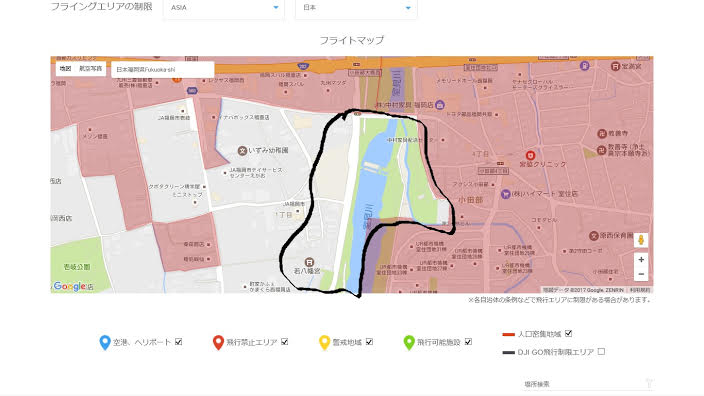Click the 飛行可能施設 legend label
This screenshot has width=704, height=396.
click(439, 342)
